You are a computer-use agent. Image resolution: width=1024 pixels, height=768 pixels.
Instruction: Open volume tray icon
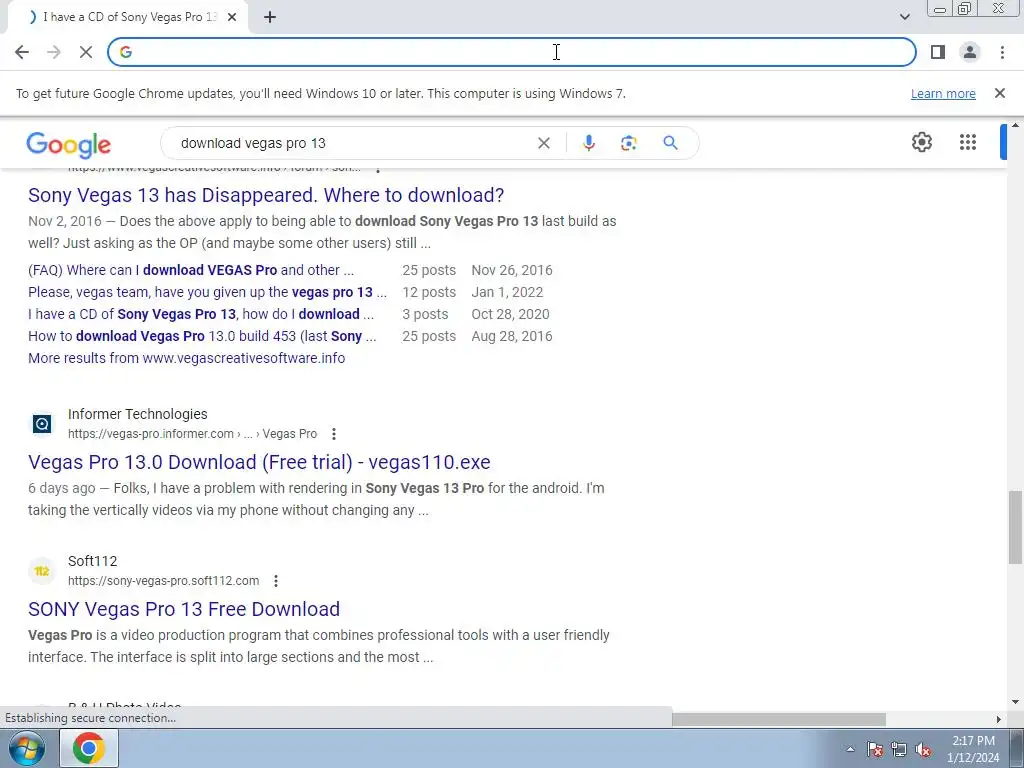coord(923,749)
